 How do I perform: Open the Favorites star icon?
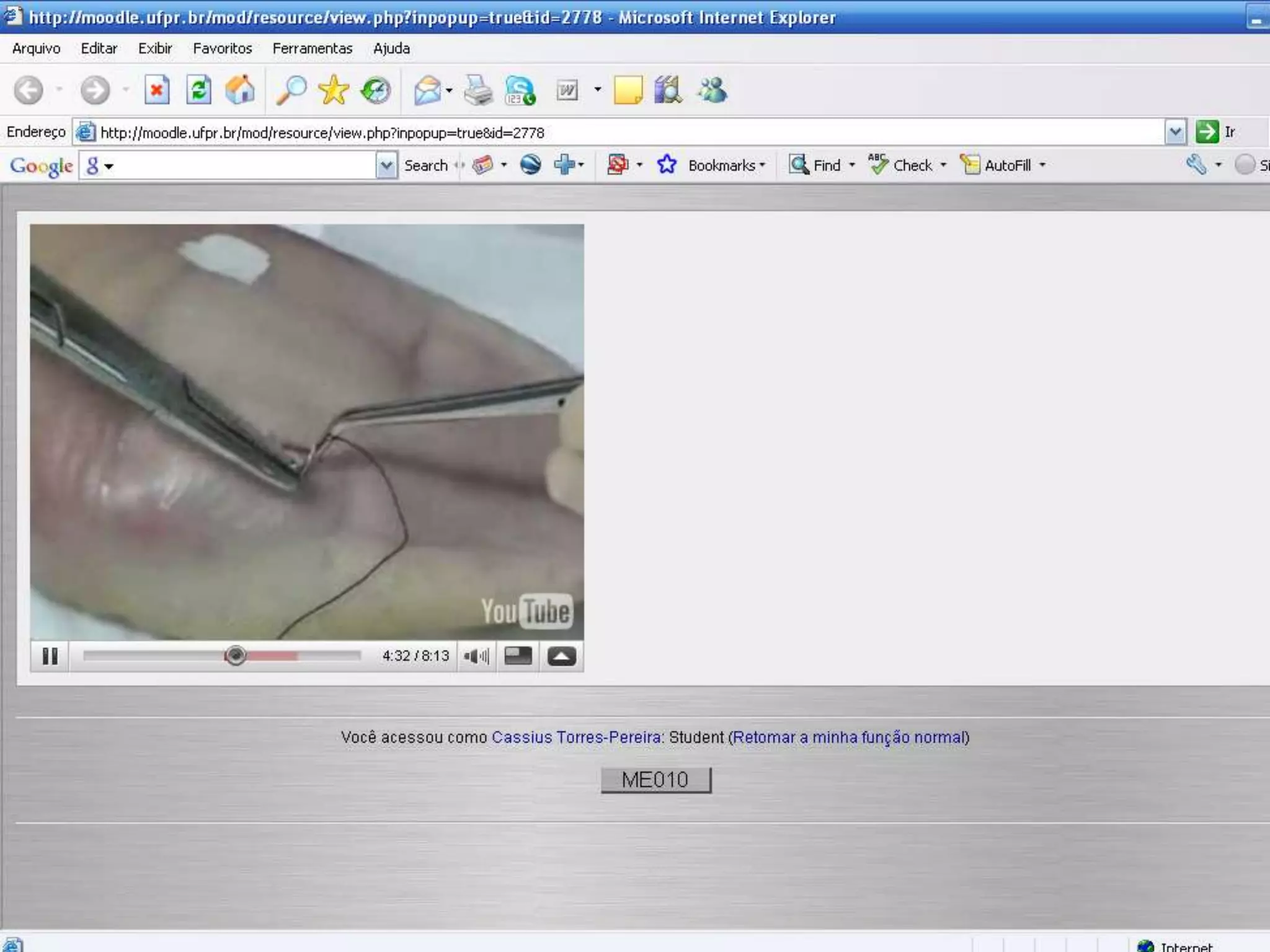(x=333, y=90)
